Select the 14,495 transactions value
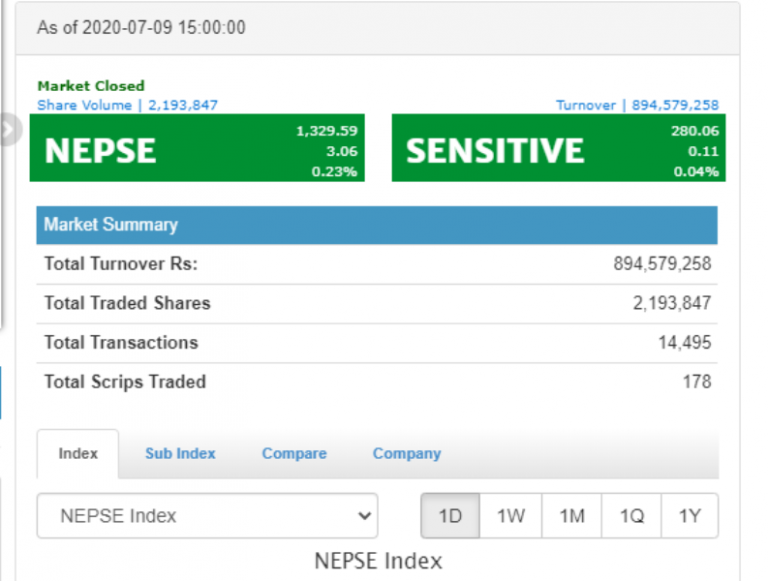This screenshot has width=768, height=581. click(x=684, y=342)
